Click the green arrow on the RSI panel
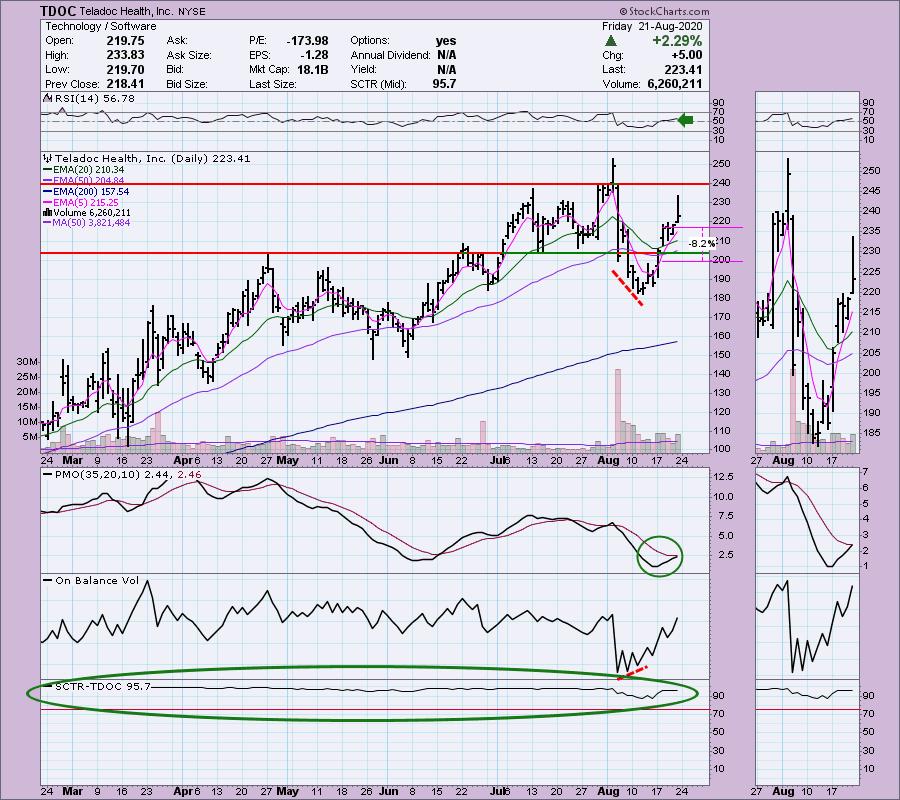The width and height of the screenshot is (900, 800). (x=685, y=120)
